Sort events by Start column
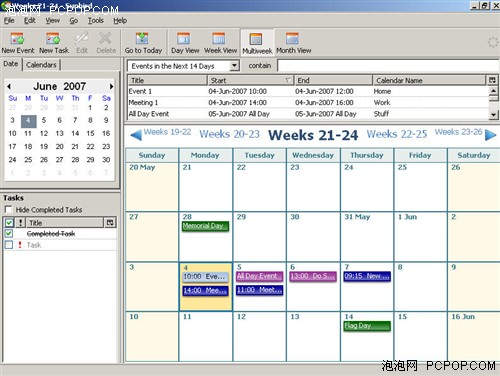 pos(251,80)
